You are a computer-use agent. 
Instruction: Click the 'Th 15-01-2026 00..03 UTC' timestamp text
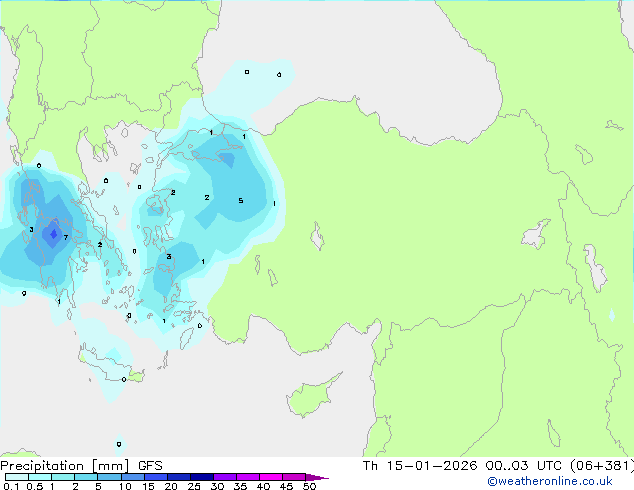[464, 466]
